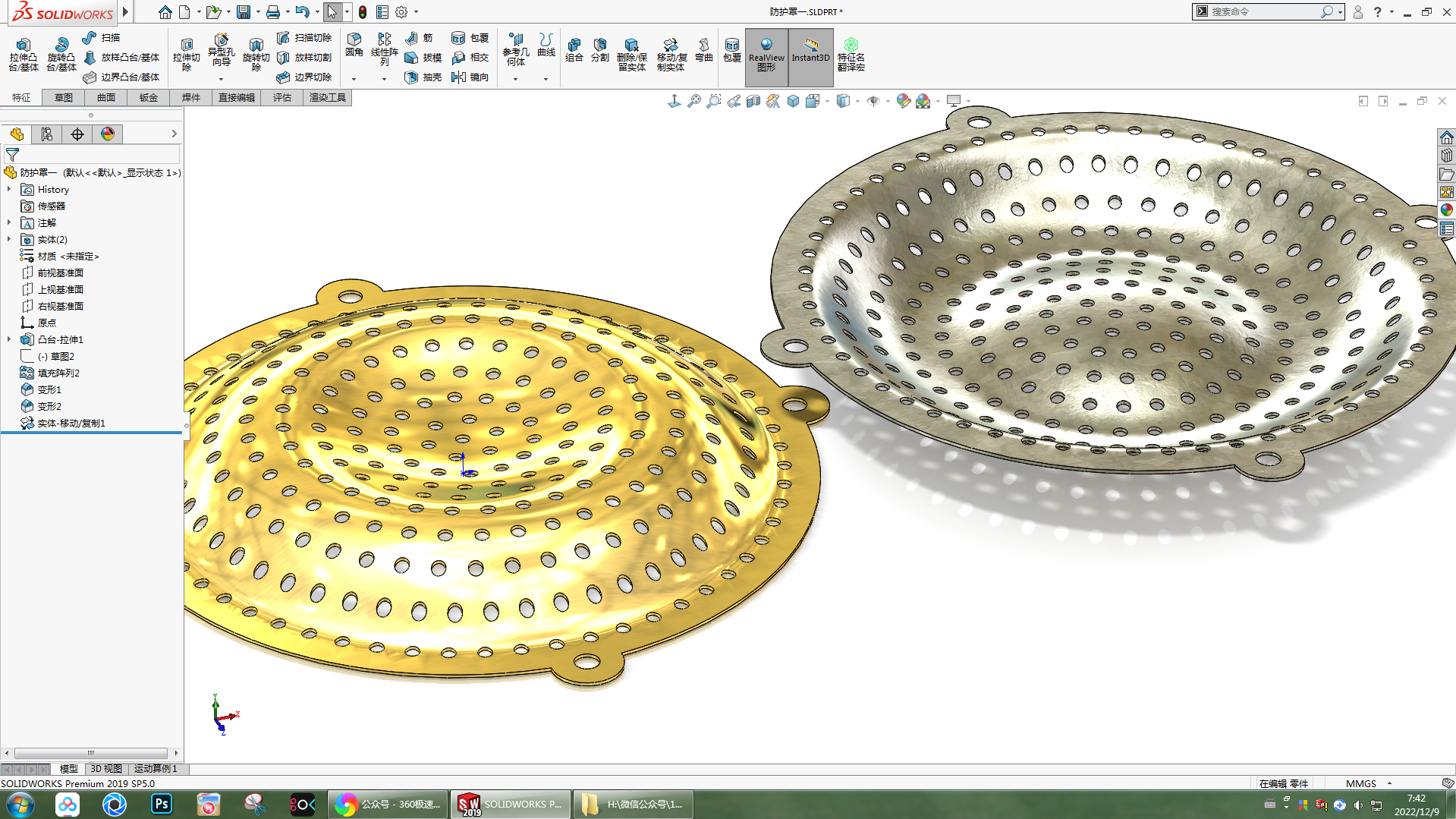Select the Linear Pattern (线性阵列) tool
Image resolution: width=1456 pixels, height=819 pixels.
(x=384, y=50)
